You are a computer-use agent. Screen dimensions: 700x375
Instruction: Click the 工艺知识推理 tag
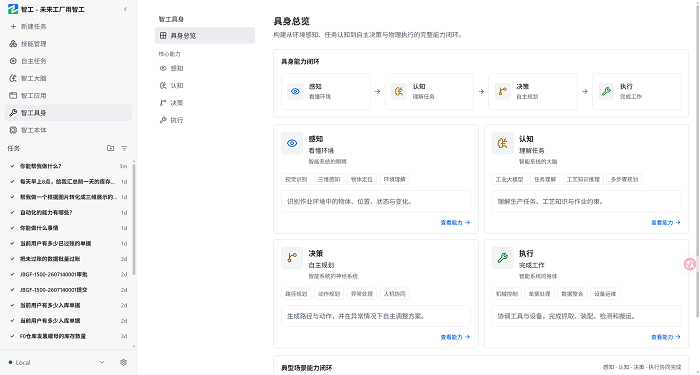(583, 179)
